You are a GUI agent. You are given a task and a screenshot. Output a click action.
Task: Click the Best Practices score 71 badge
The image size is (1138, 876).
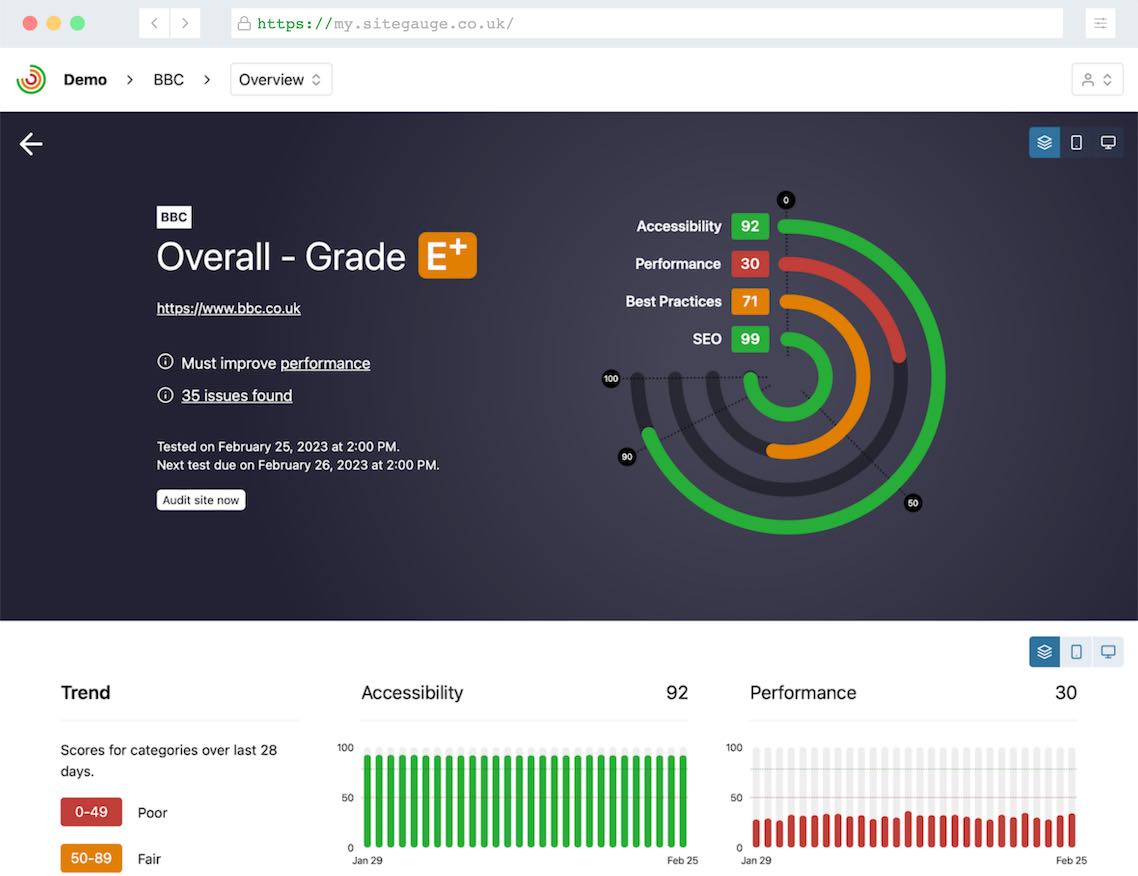coord(750,301)
